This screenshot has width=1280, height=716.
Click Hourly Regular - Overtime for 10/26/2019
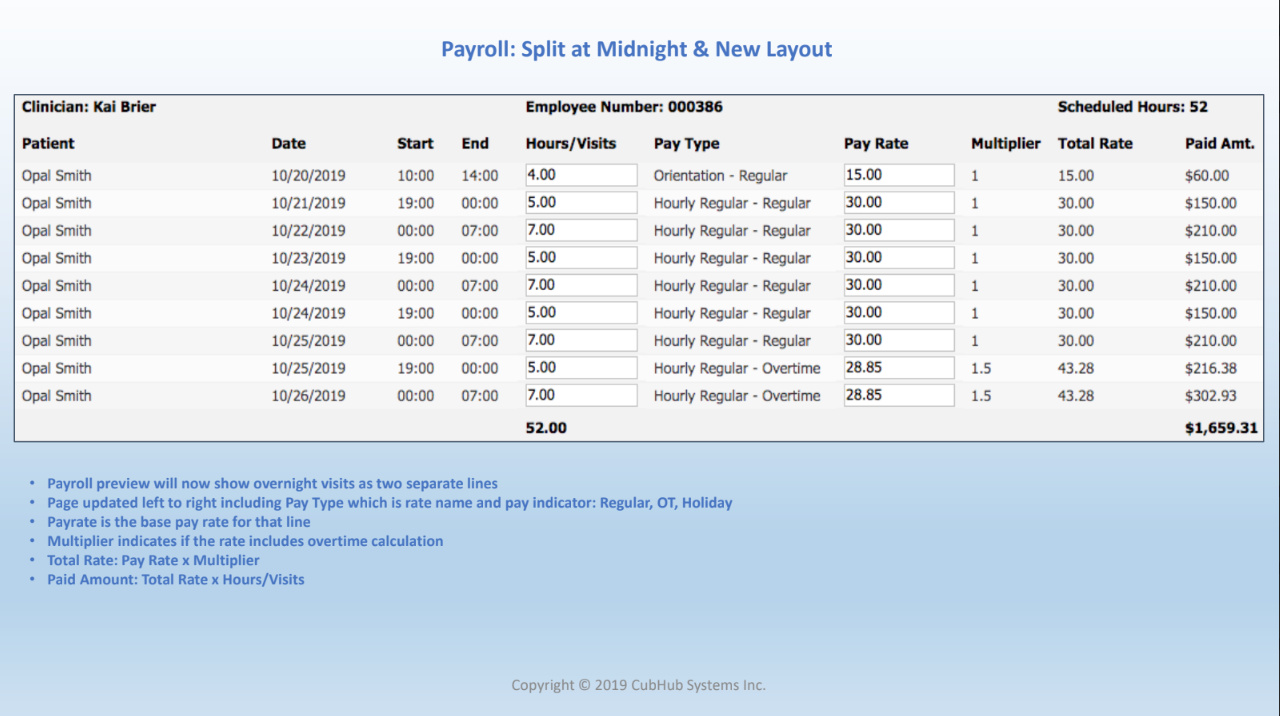[x=737, y=395]
